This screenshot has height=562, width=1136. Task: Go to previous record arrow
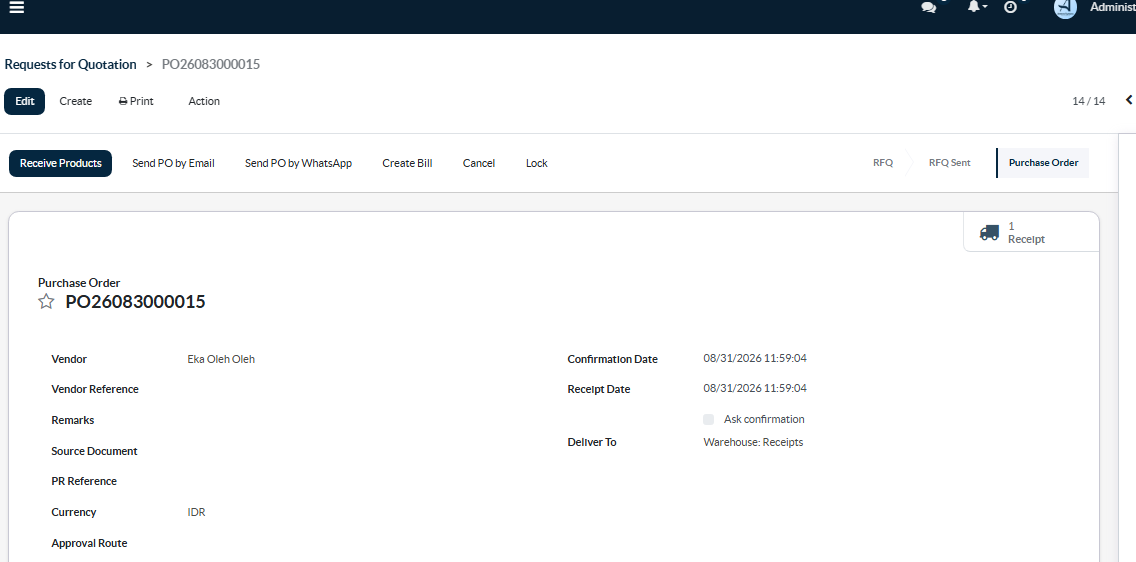pyautogui.click(x=1129, y=101)
